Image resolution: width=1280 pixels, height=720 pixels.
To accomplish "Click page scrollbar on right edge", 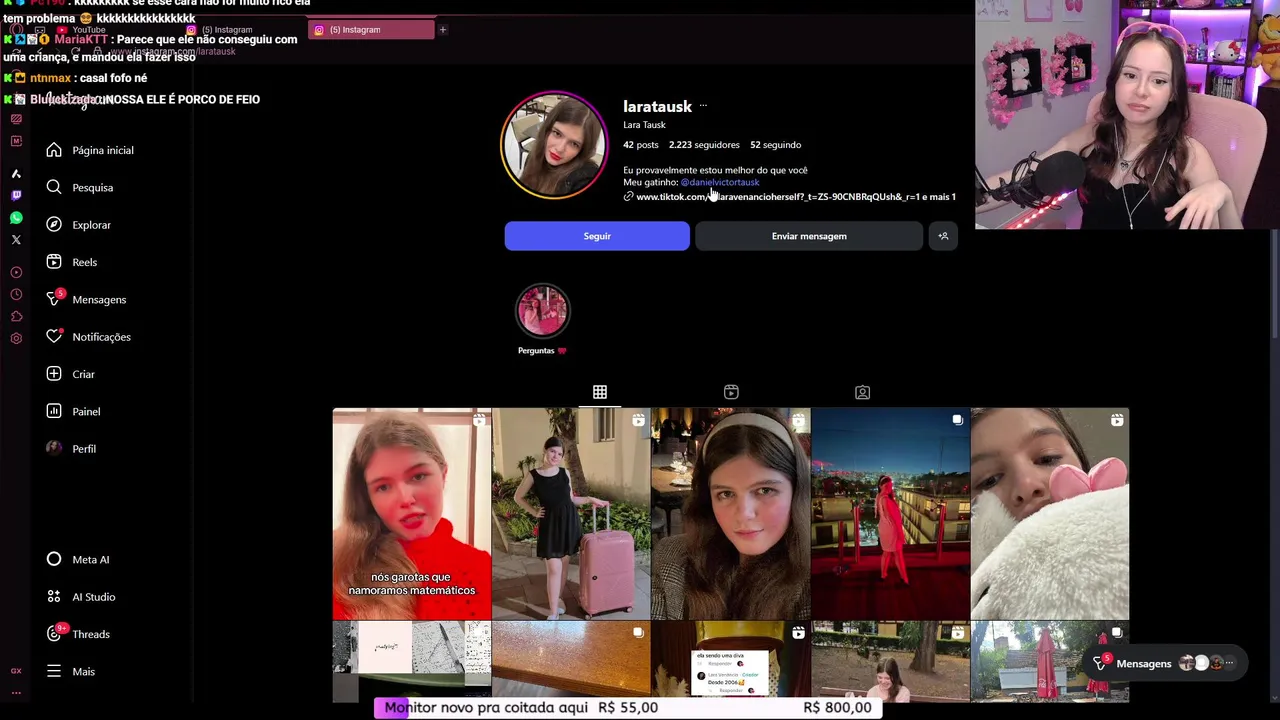I will click(1274, 285).
